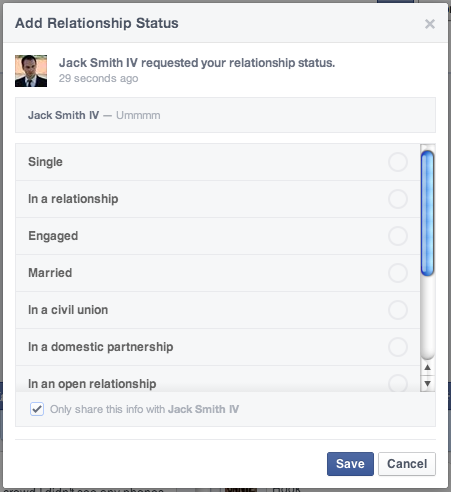The width and height of the screenshot is (451, 492).
Task: Click the blue scrollbar thumb
Action: [428, 213]
